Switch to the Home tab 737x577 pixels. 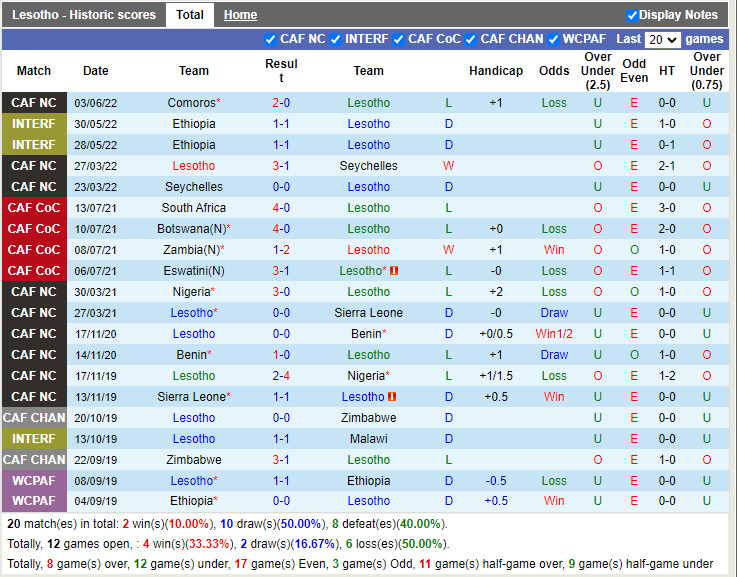point(240,15)
